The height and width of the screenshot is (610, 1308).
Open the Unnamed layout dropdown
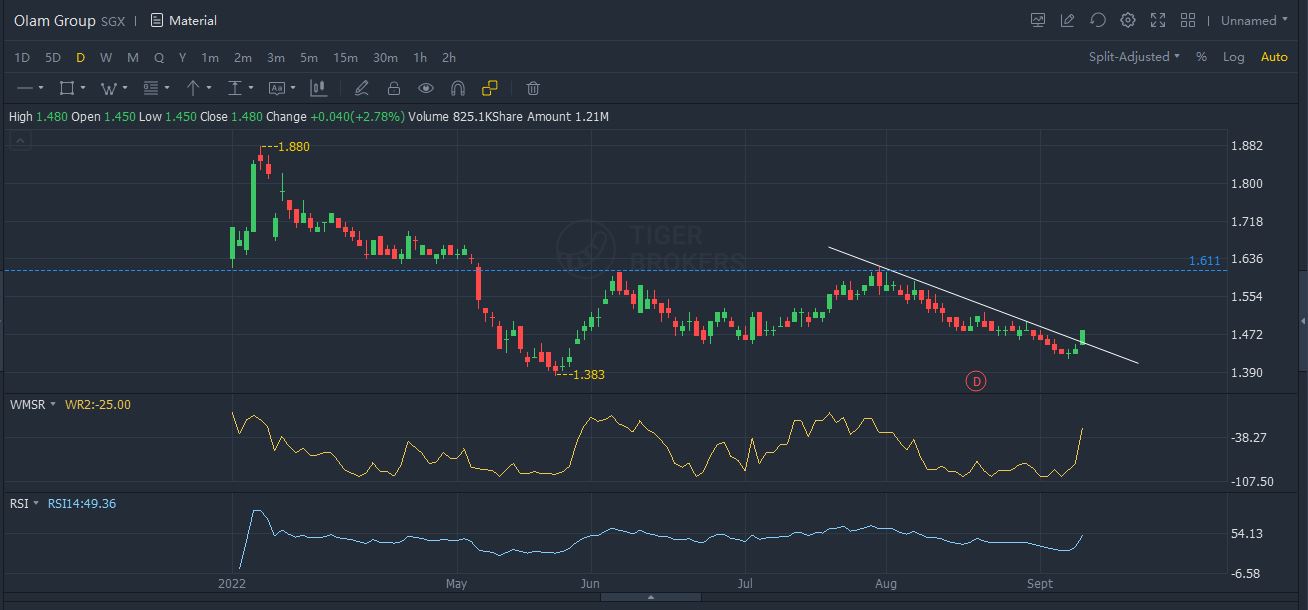(1255, 20)
